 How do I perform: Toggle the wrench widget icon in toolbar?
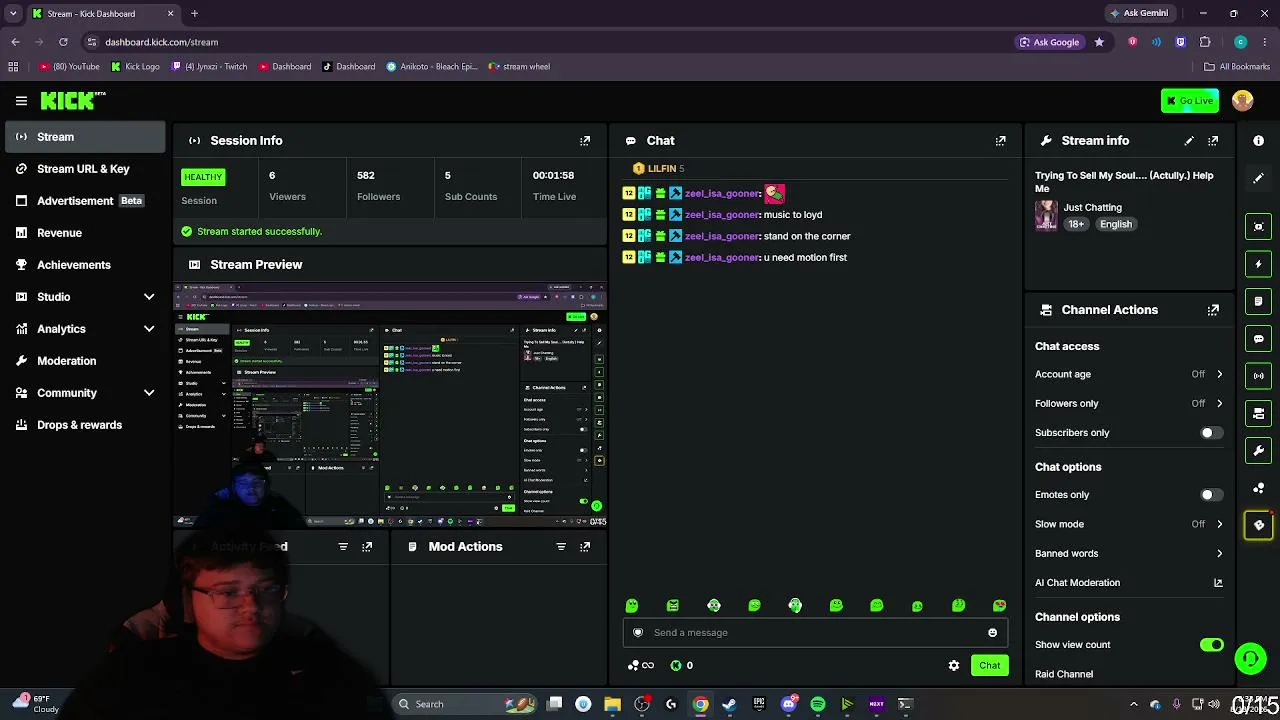pos(1259,451)
